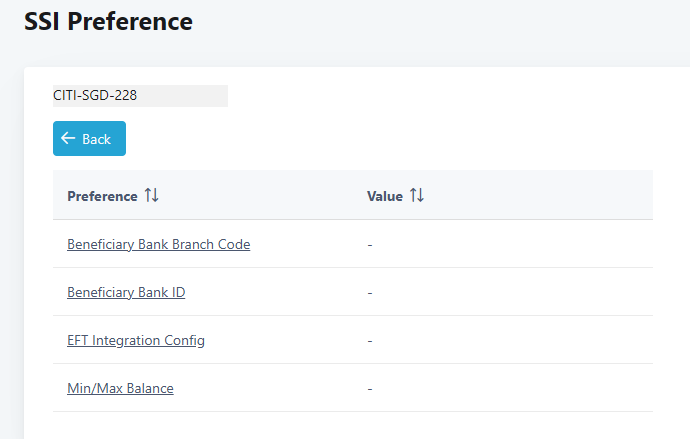
Task: Select the EFT Integration Config link
Action: point(136,340)
